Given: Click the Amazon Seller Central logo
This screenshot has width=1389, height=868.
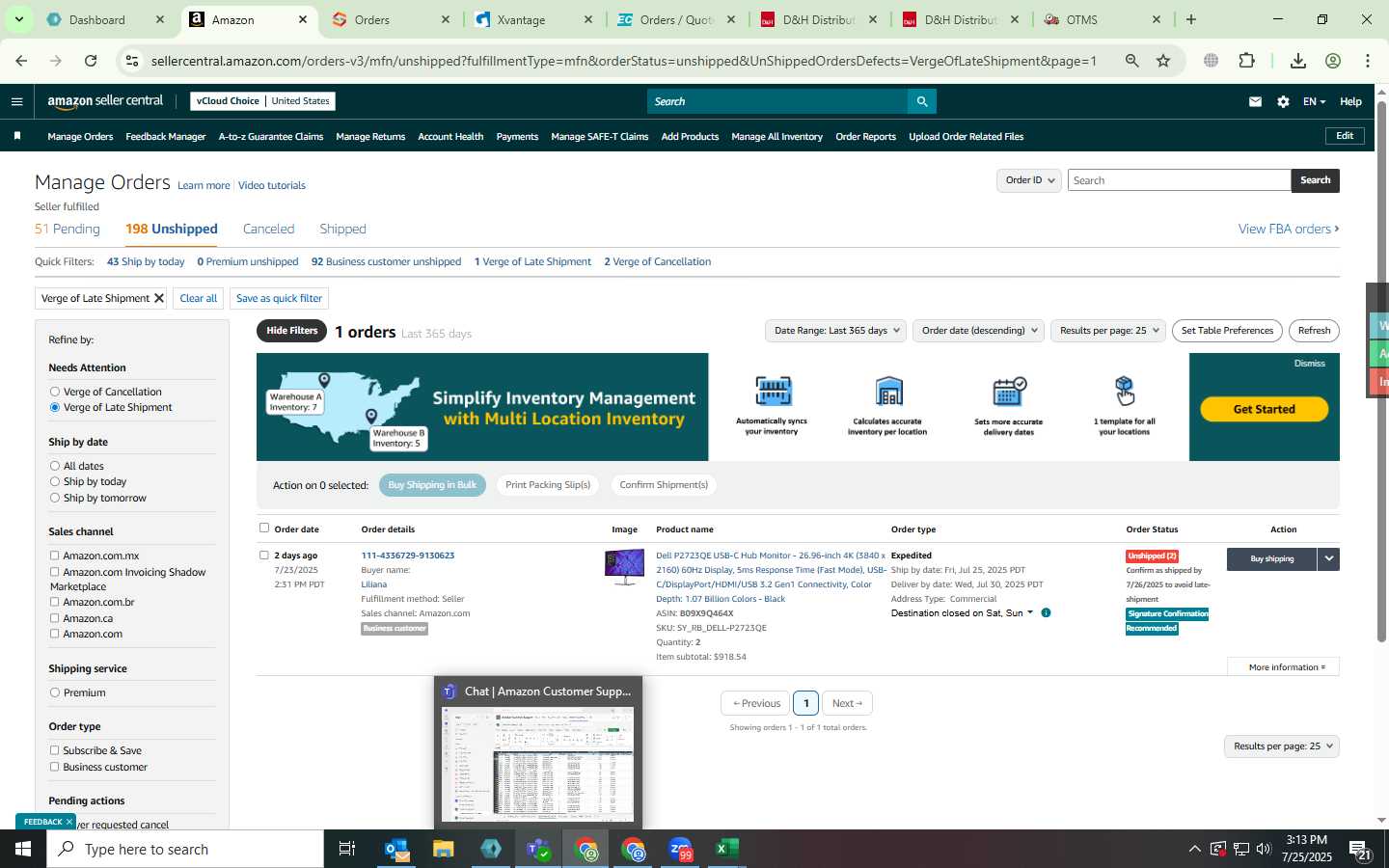Looking at the screenshot, I should 105,101.
